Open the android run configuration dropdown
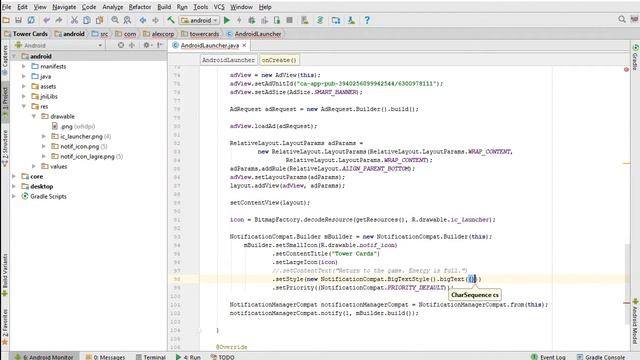Image resolution: width=640 pixels, height=360 pixels. 199,20
